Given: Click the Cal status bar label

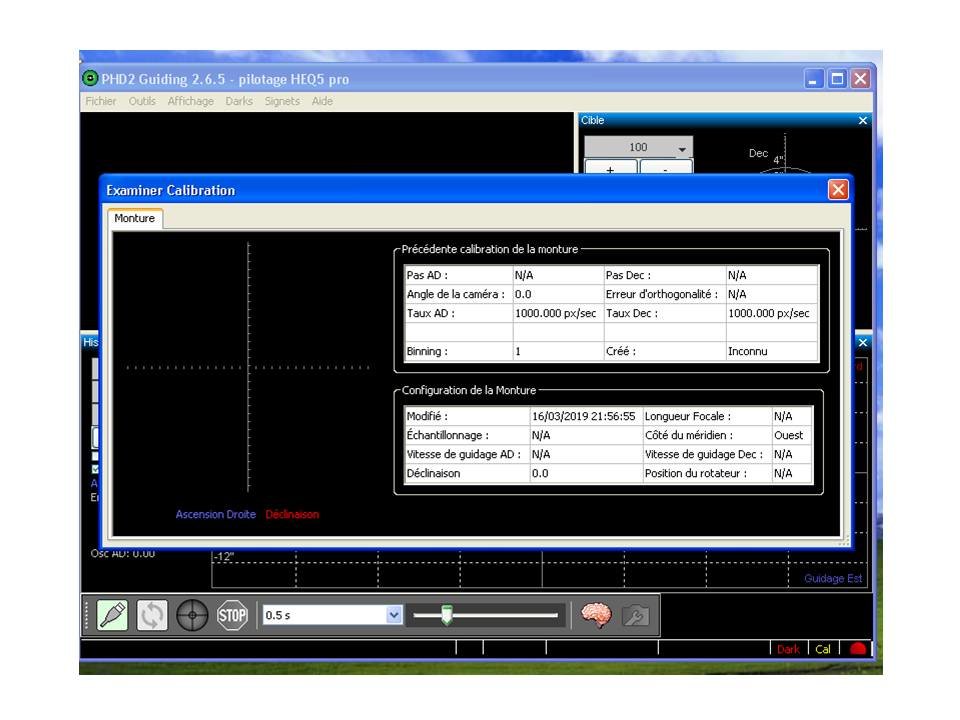Looking at the screenshot, I should tap(823, 649).
